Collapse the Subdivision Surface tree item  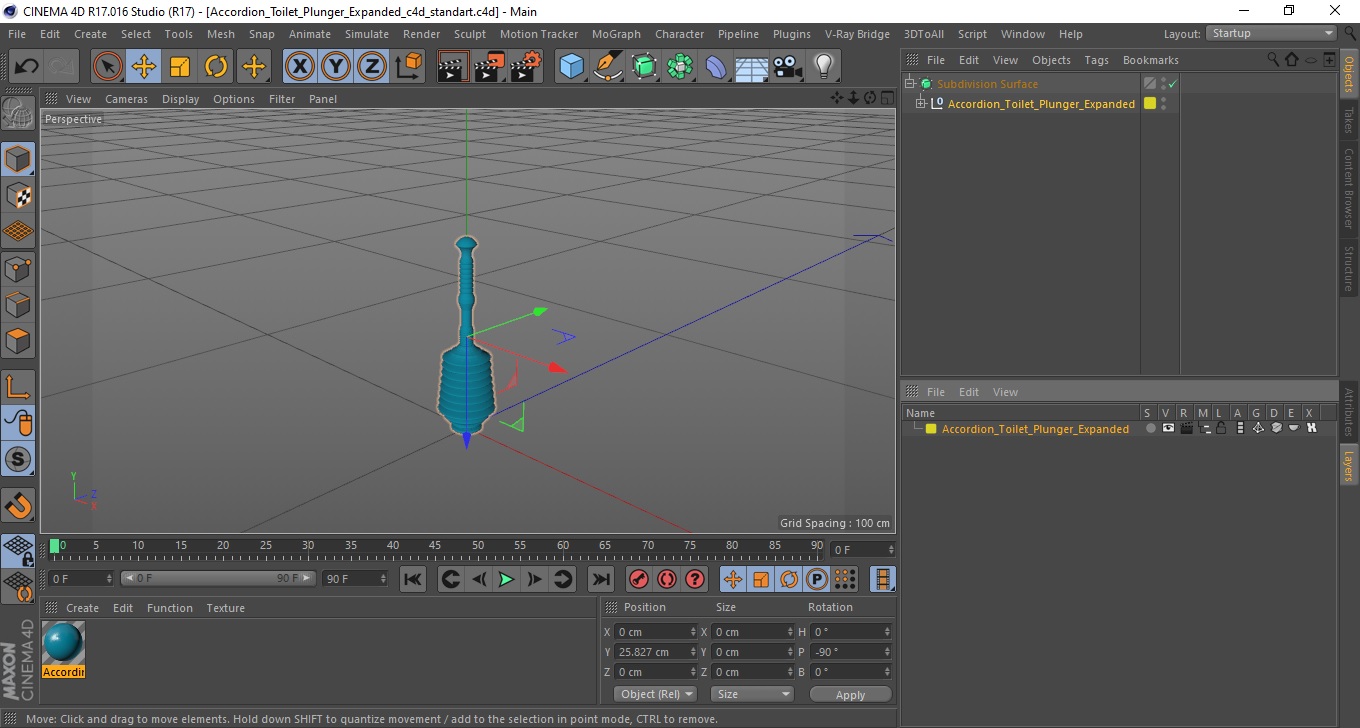[x=910, y=84]
